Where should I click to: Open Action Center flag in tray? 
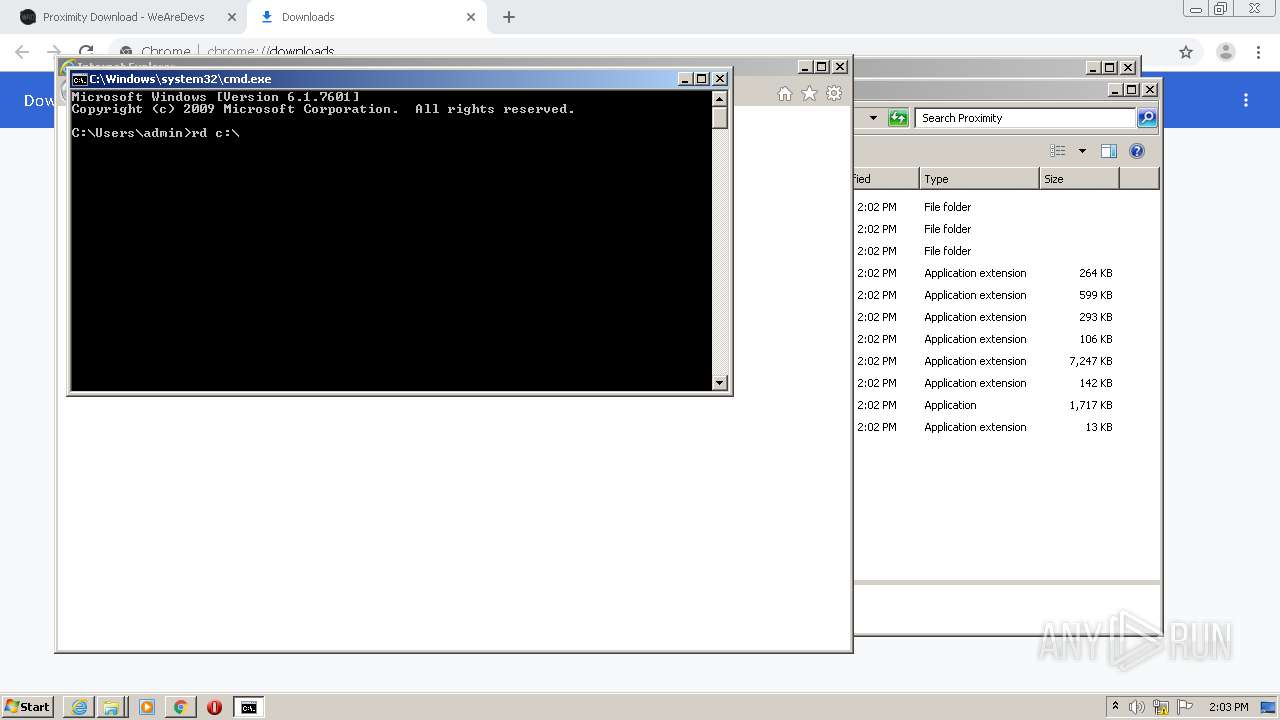pyautogui.click(x=1185, y=707)
